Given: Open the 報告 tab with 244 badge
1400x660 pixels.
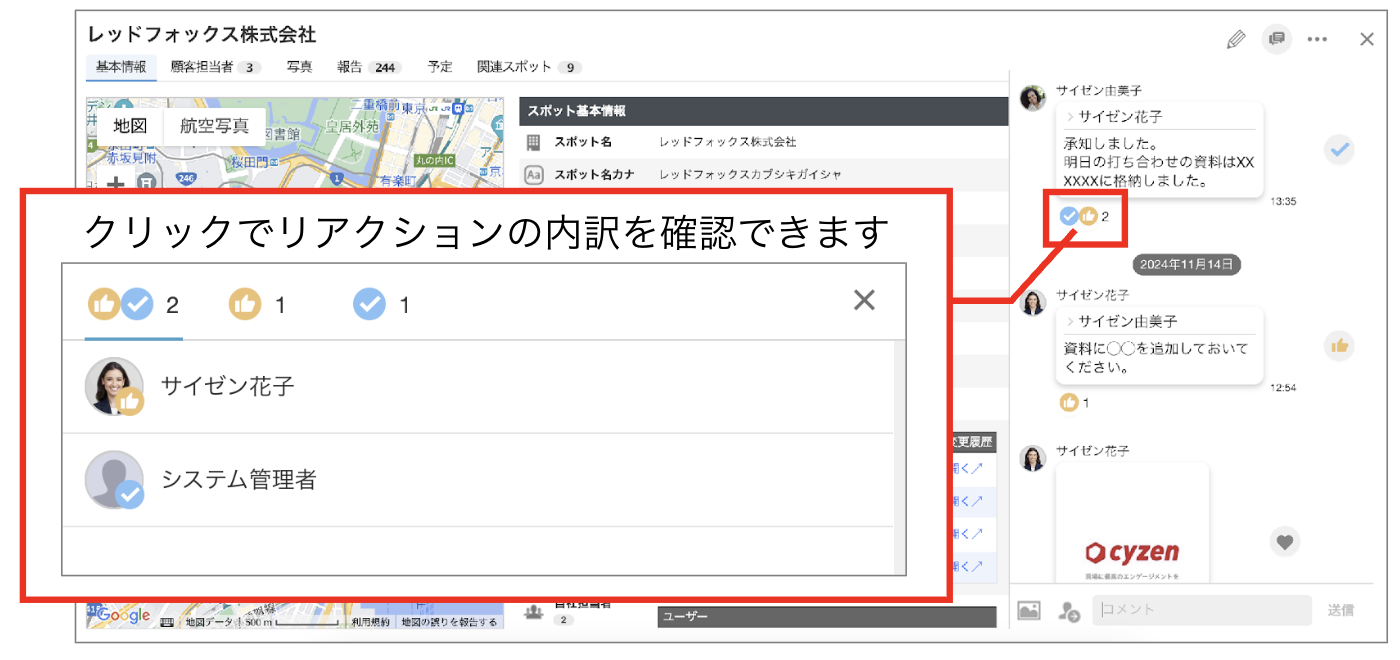Looking at the screenshot, I should pos(369,67).
